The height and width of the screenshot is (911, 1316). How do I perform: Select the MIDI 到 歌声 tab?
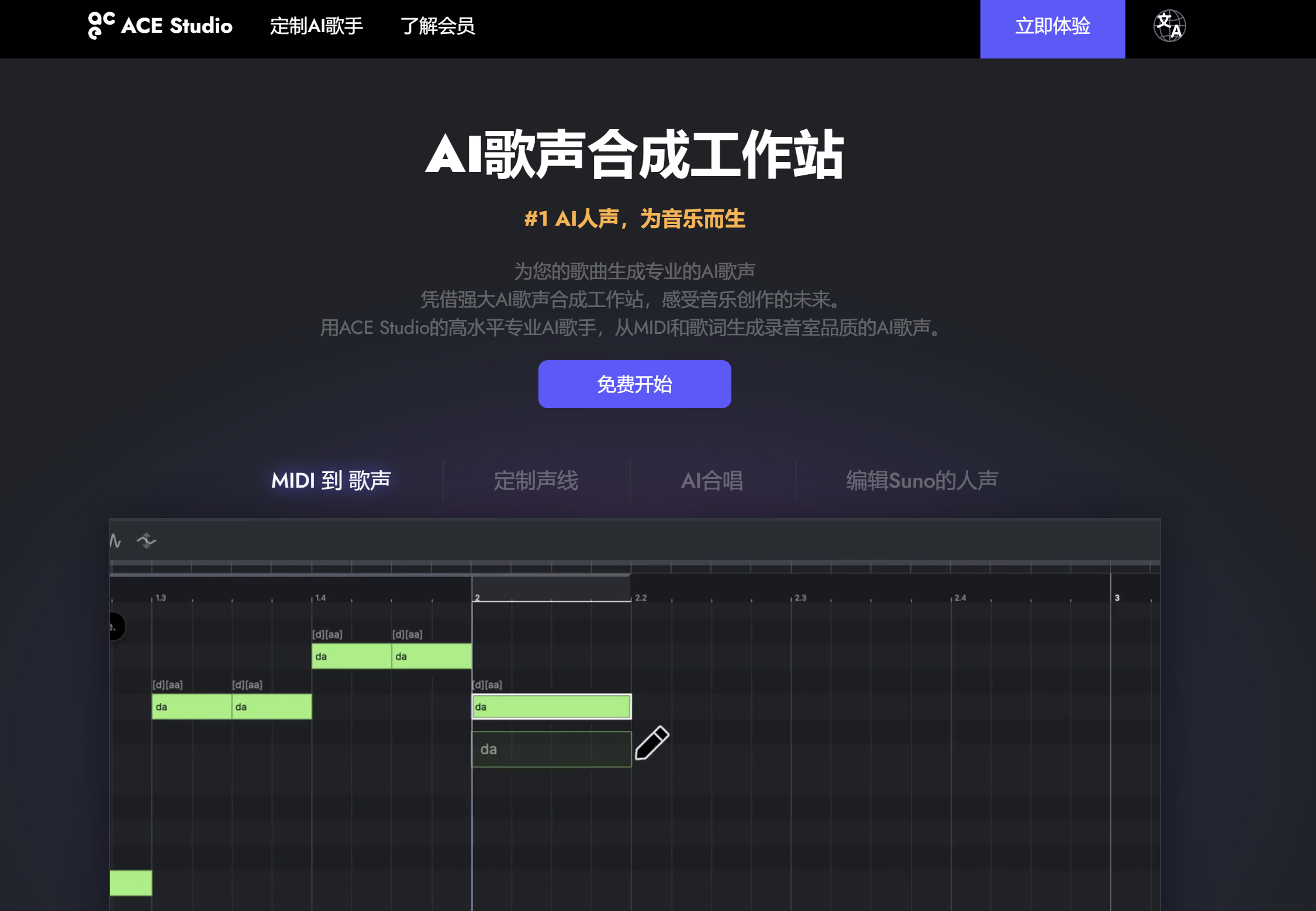pos(331,479)
